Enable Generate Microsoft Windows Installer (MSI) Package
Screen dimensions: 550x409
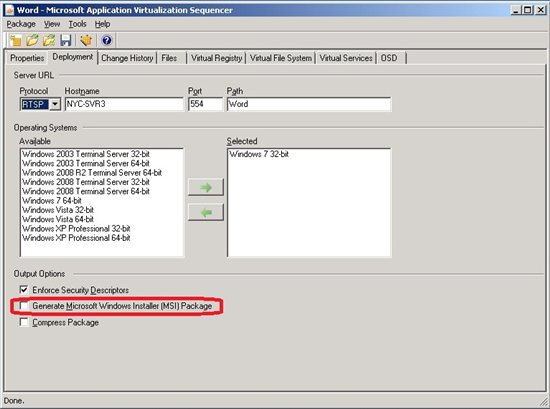coord(24,306)
